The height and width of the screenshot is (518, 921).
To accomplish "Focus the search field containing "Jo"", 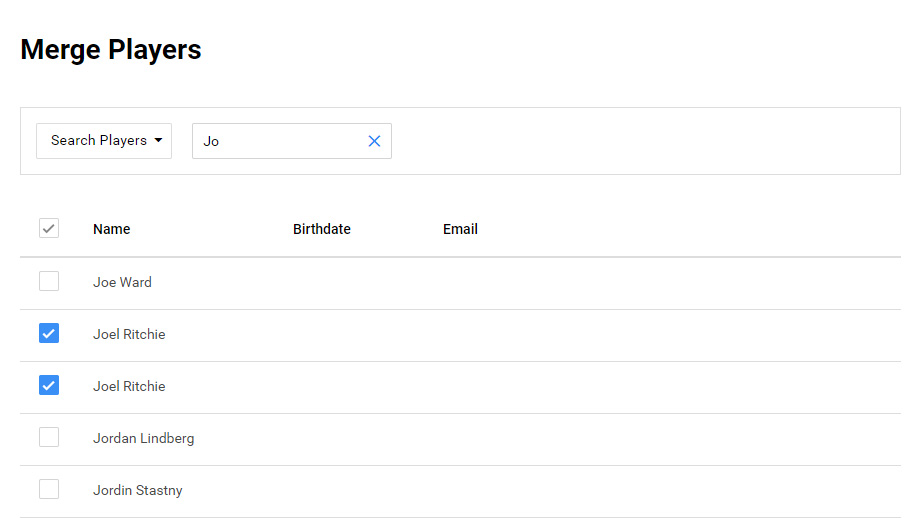I will pos(278,141).
